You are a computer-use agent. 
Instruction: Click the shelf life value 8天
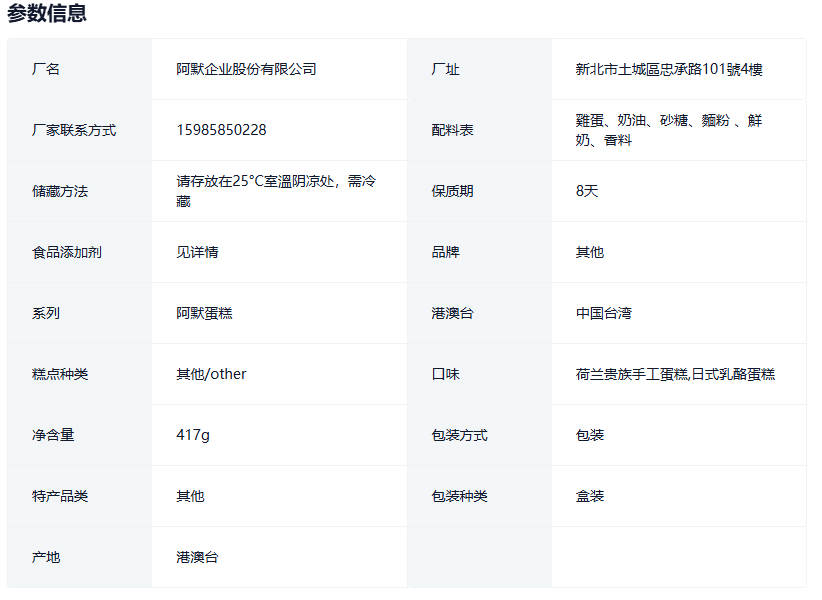pos(587,191)
